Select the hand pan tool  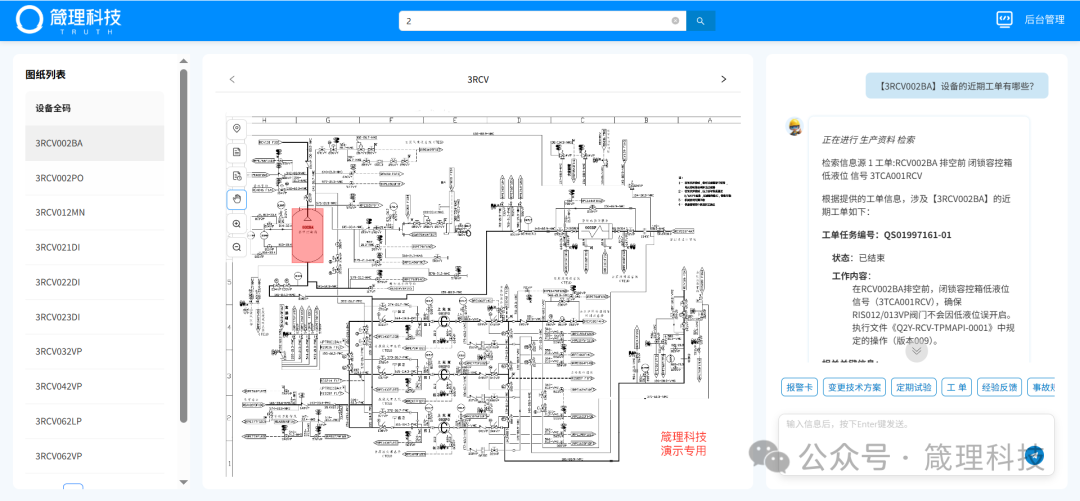click(x=237, y=199)
